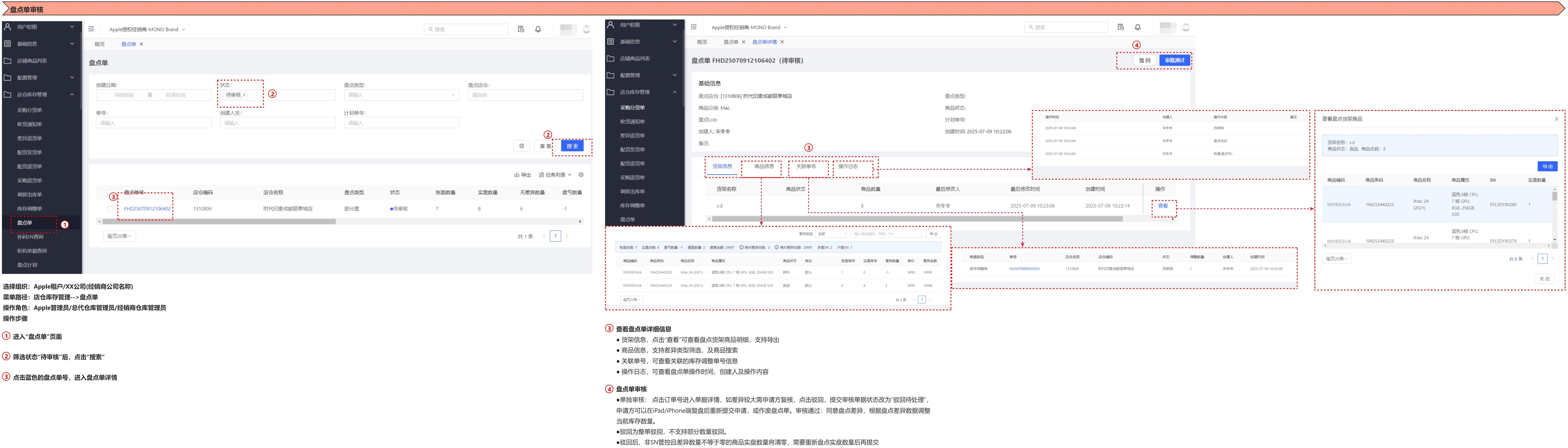The image size is (1568, 448).
Task: Click 驳回 to reject the 盘点单
Action: [x=1144, y=60]
